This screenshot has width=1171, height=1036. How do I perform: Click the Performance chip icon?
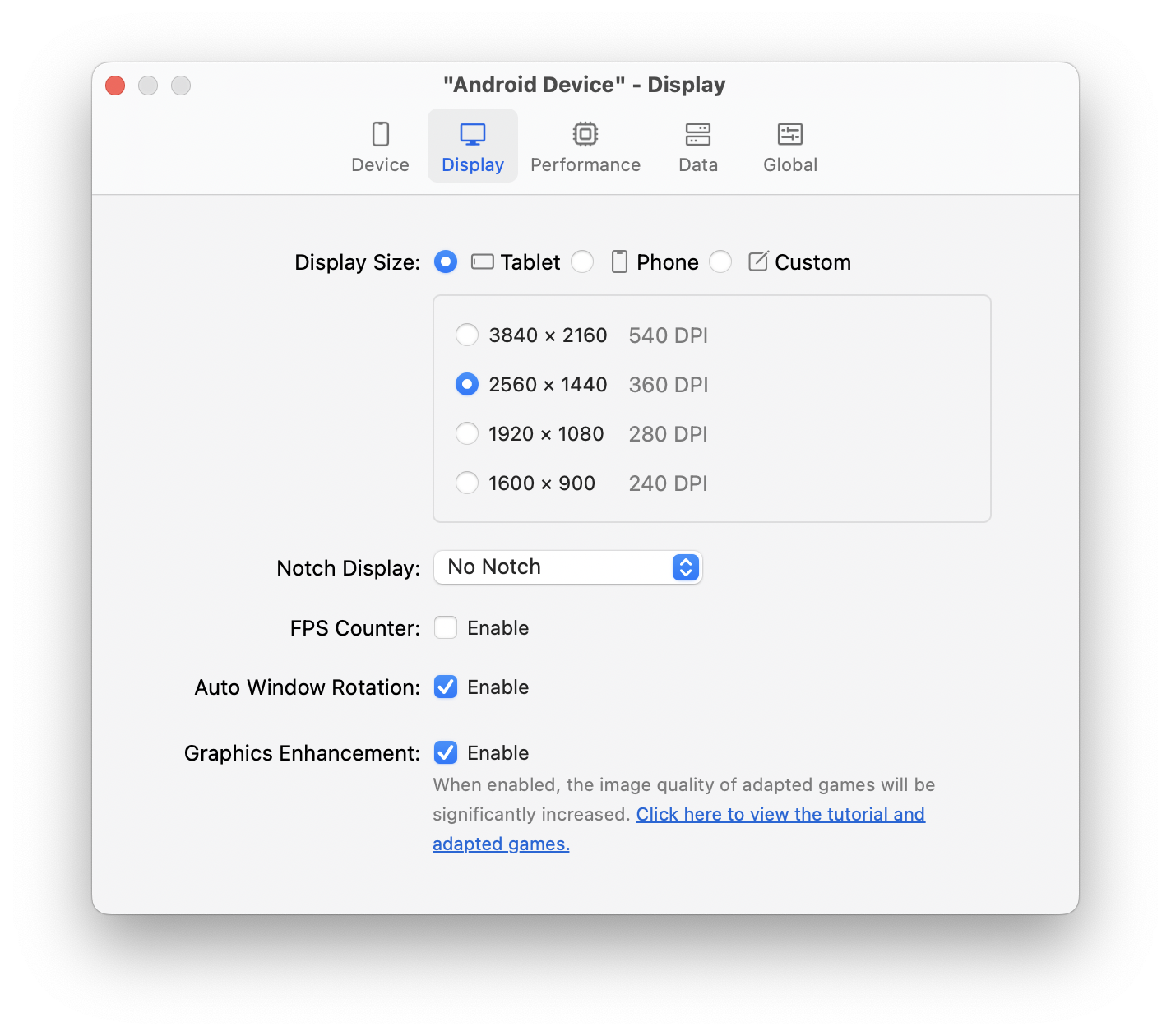pos(585,134)
